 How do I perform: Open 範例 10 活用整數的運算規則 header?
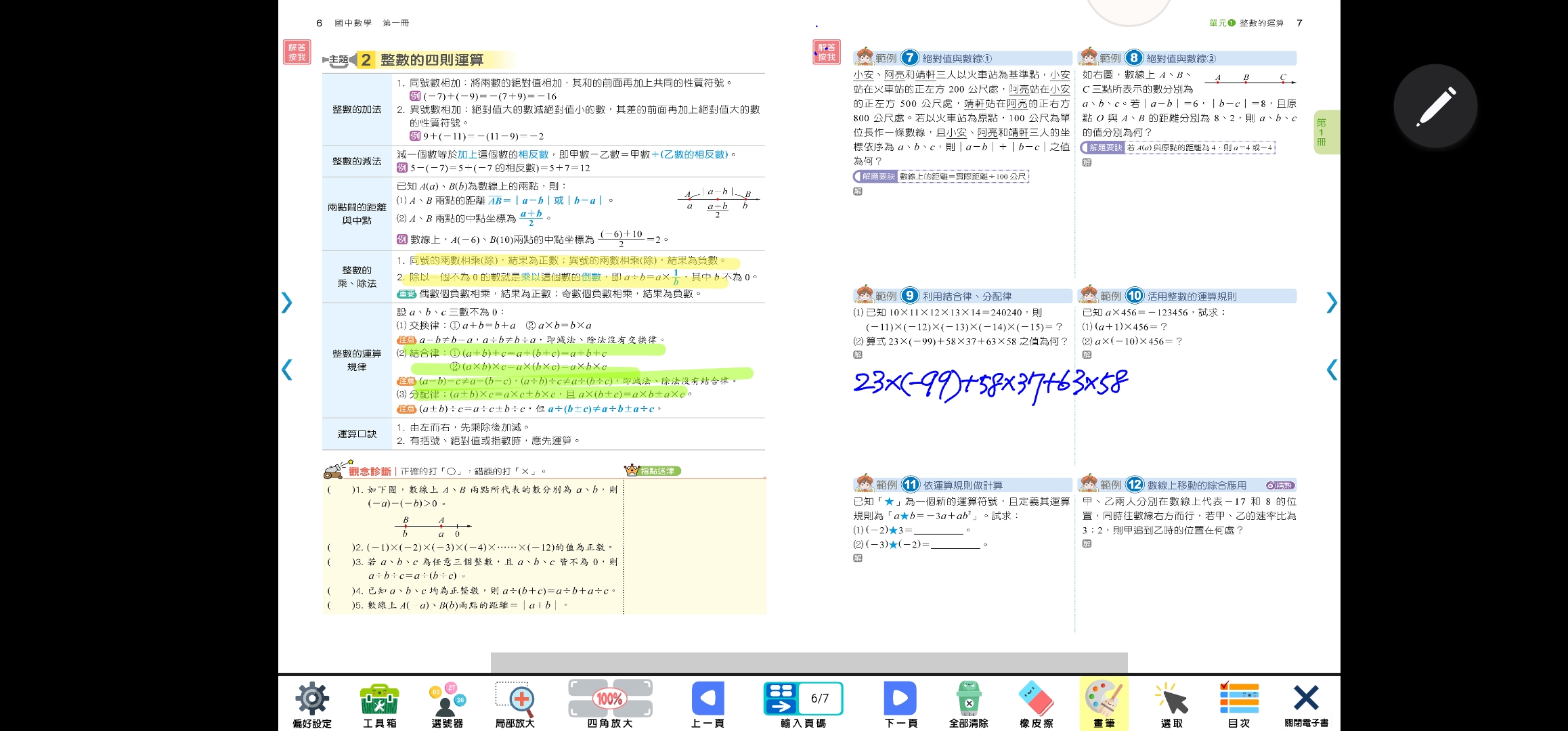(x=1188, y=296)
